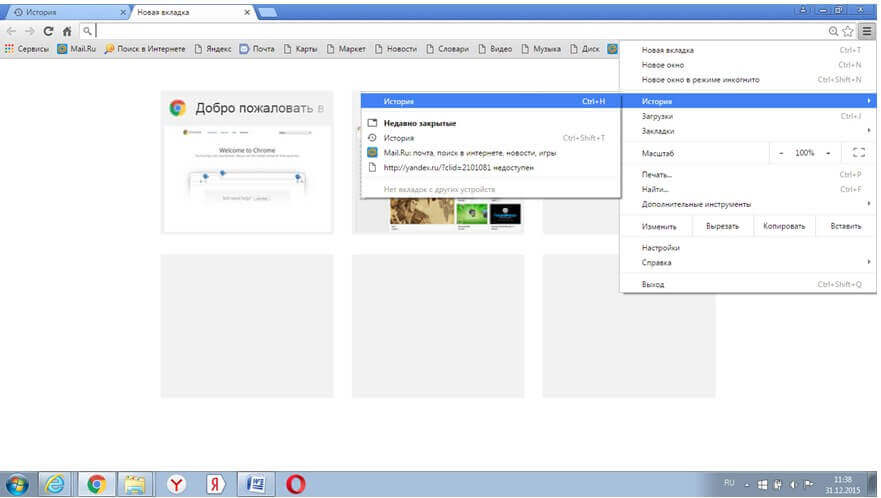
Task: Toggle fullscreen mode icon in Масштаб row
Action: 858,153
